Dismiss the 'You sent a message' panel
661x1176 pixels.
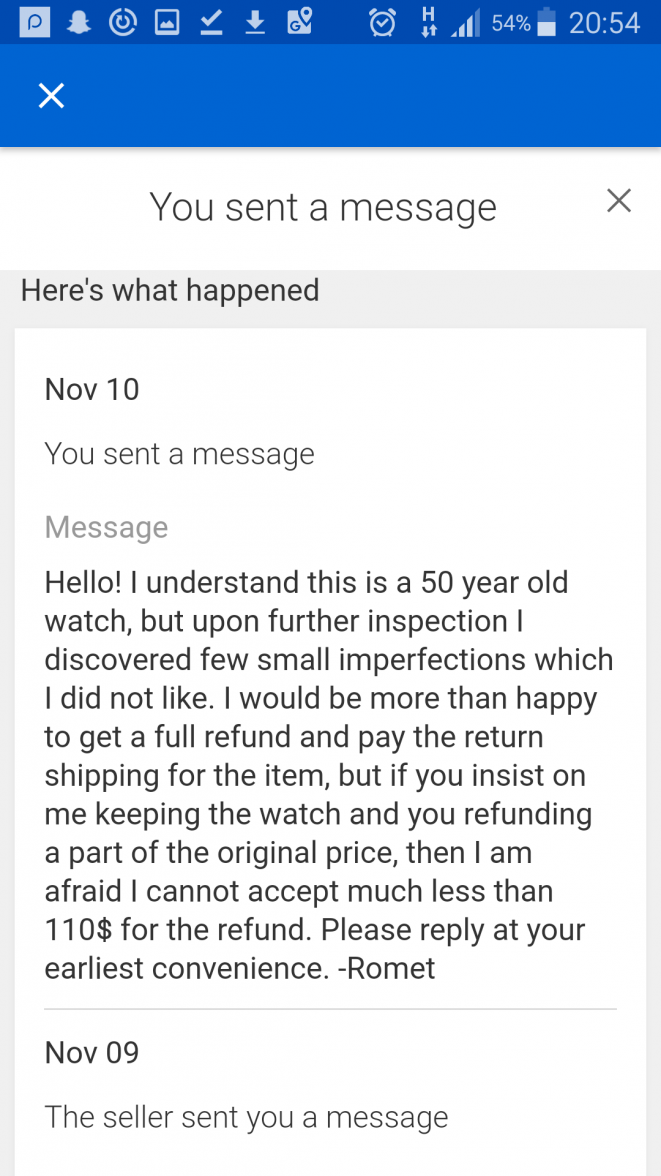[x=619, y=201]
